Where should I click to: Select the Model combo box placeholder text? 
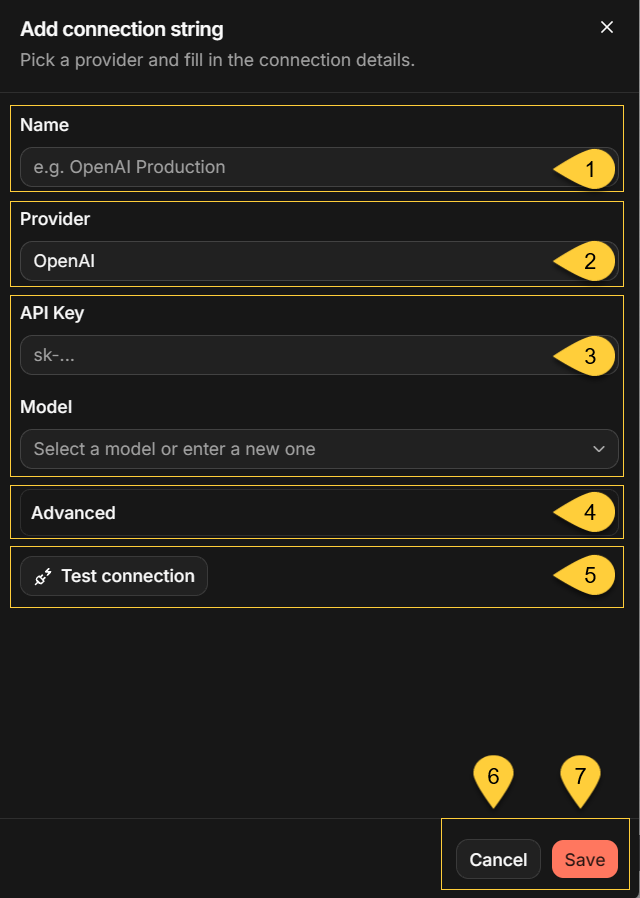175,449
